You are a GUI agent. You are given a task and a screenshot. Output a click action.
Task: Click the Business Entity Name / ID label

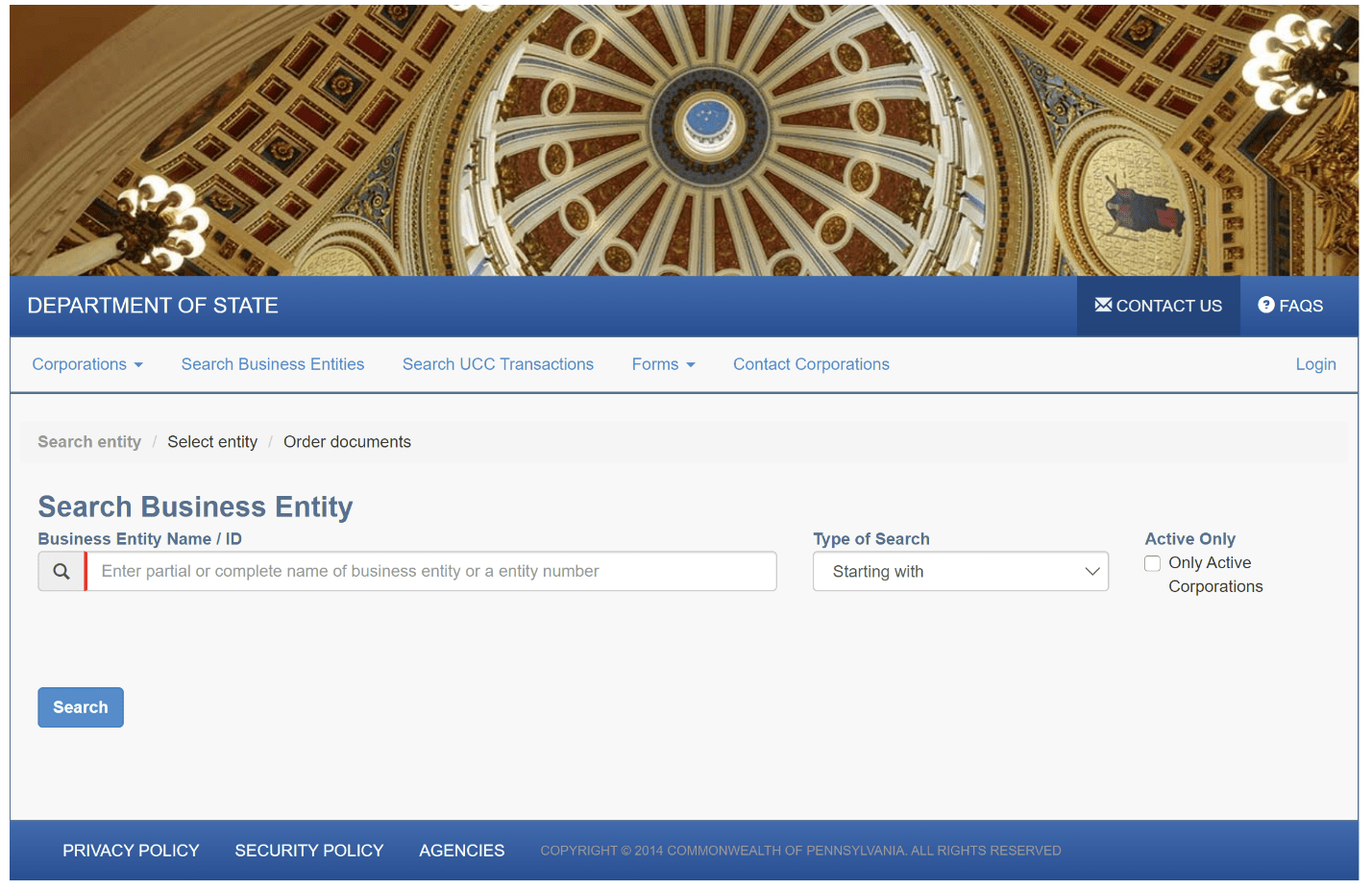tap(140, 539)
